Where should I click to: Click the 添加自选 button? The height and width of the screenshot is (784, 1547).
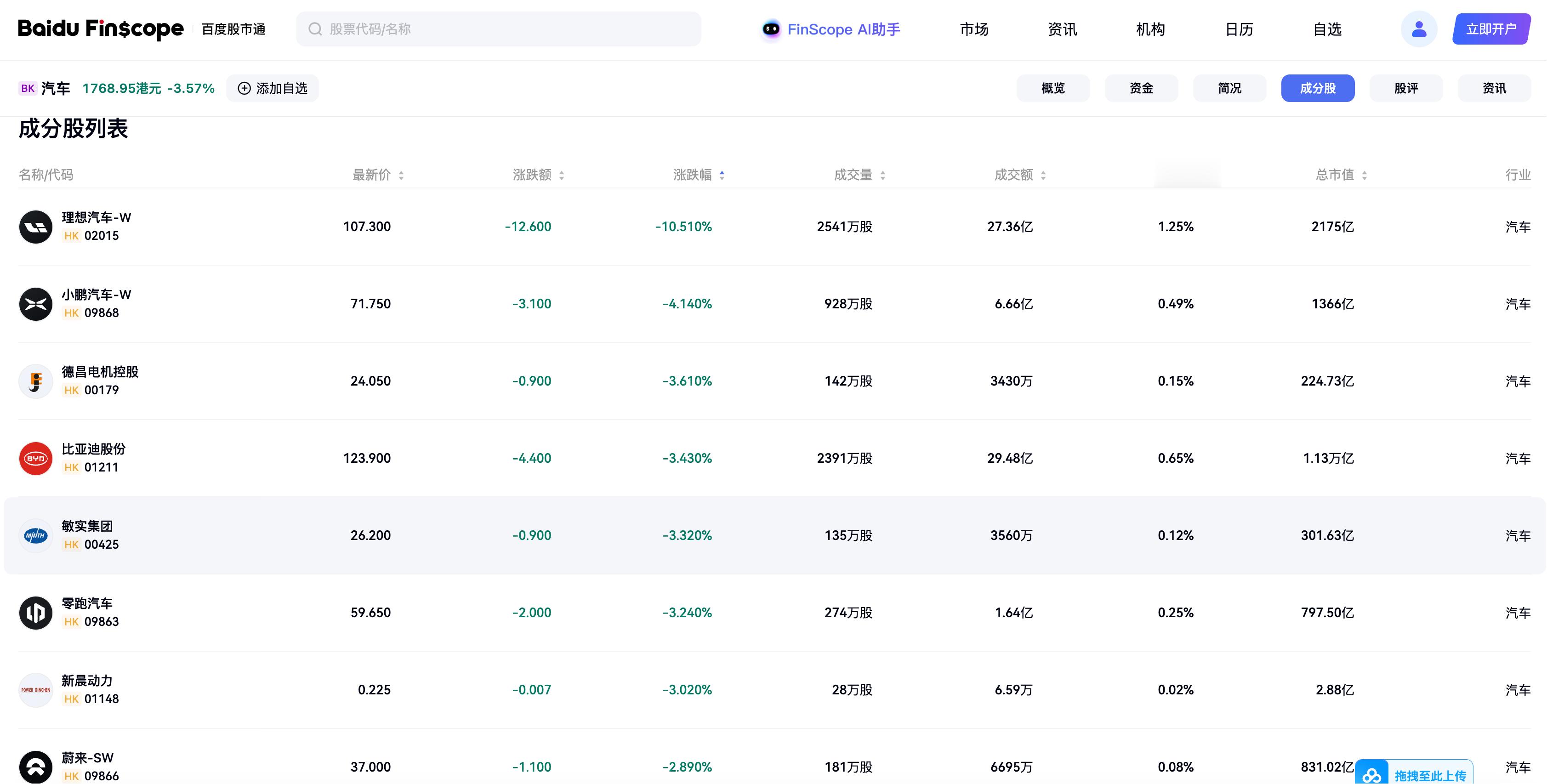273,88
